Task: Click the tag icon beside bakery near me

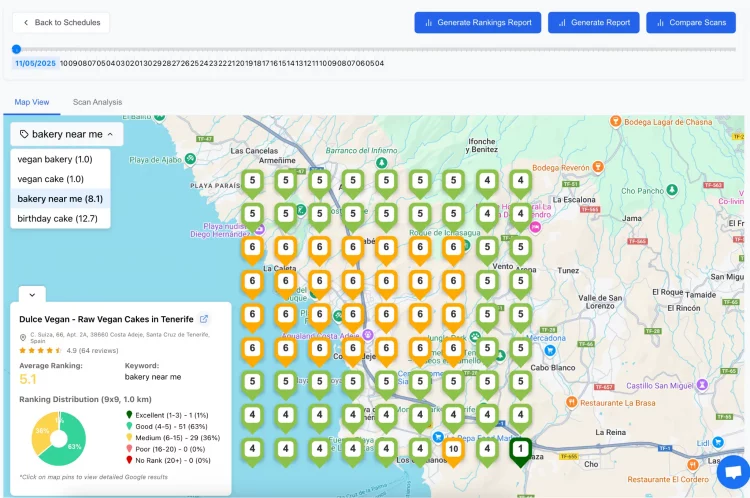Action: pos(24,134)
